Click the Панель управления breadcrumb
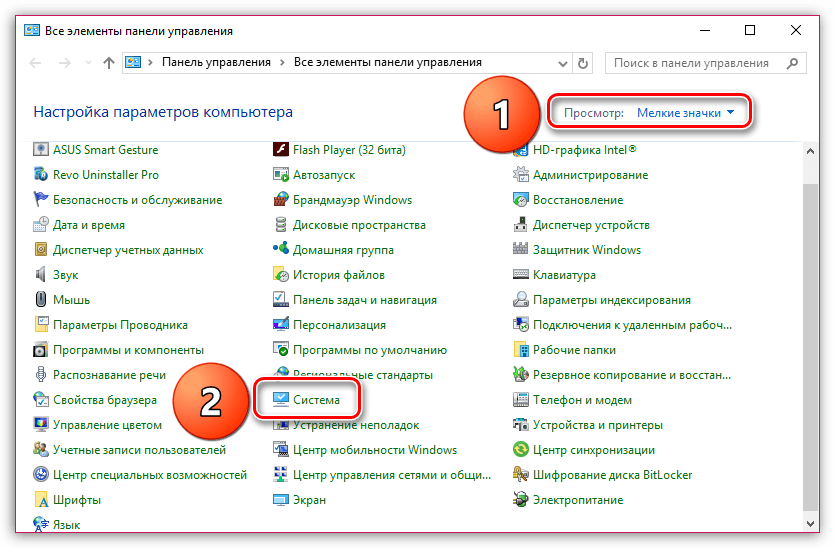 pos(216,62)
